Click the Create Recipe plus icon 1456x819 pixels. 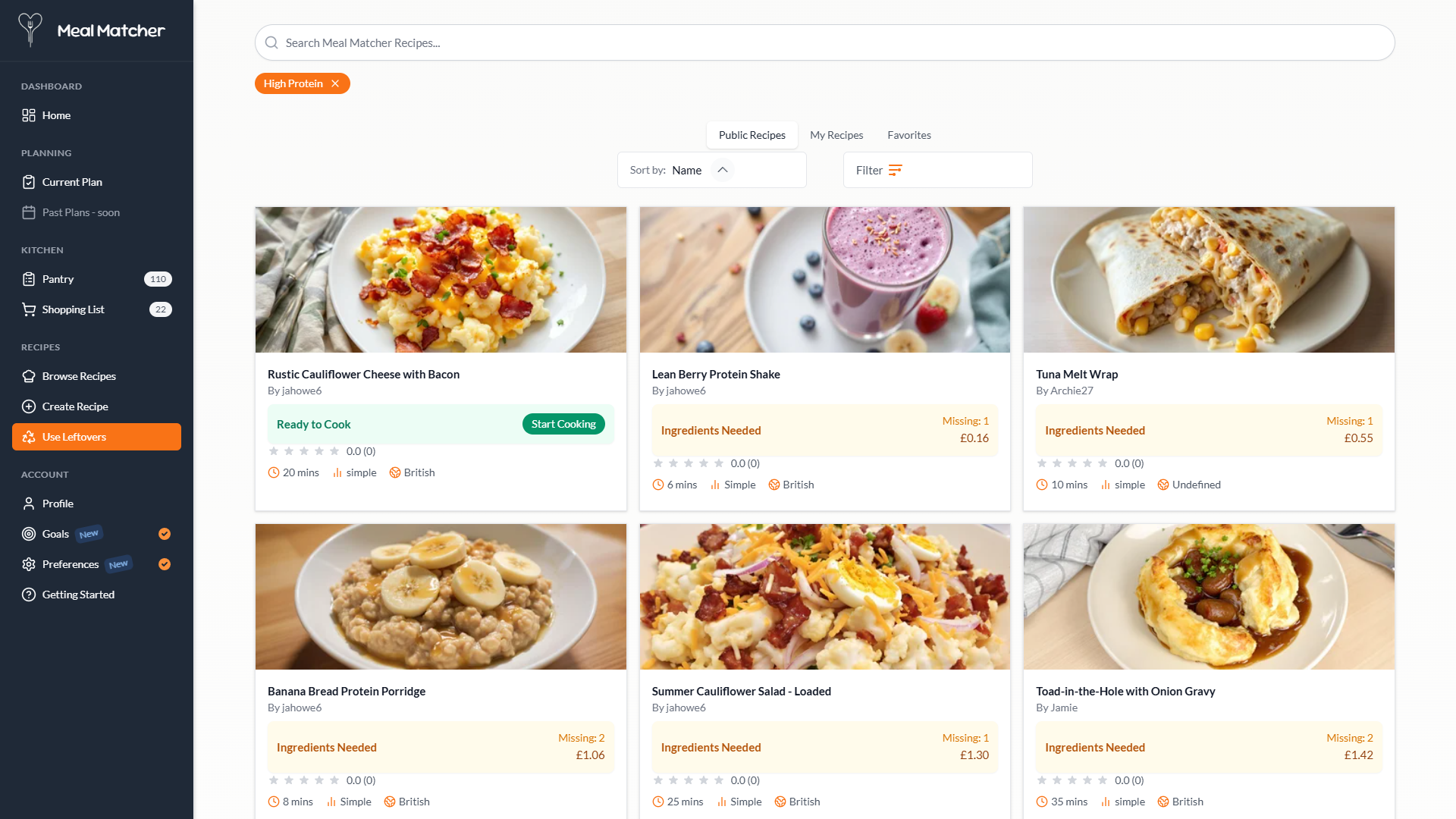pos(29,406)
